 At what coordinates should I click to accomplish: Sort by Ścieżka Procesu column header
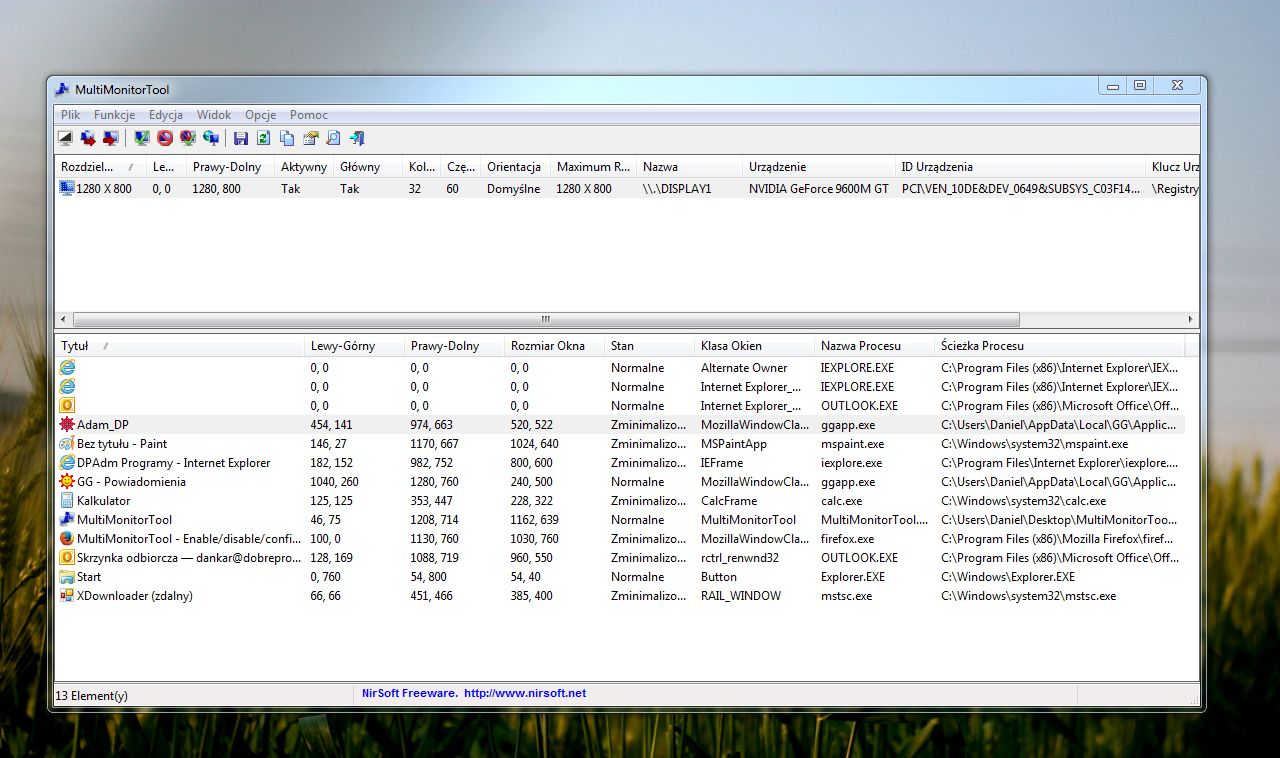click(1059, 346)
